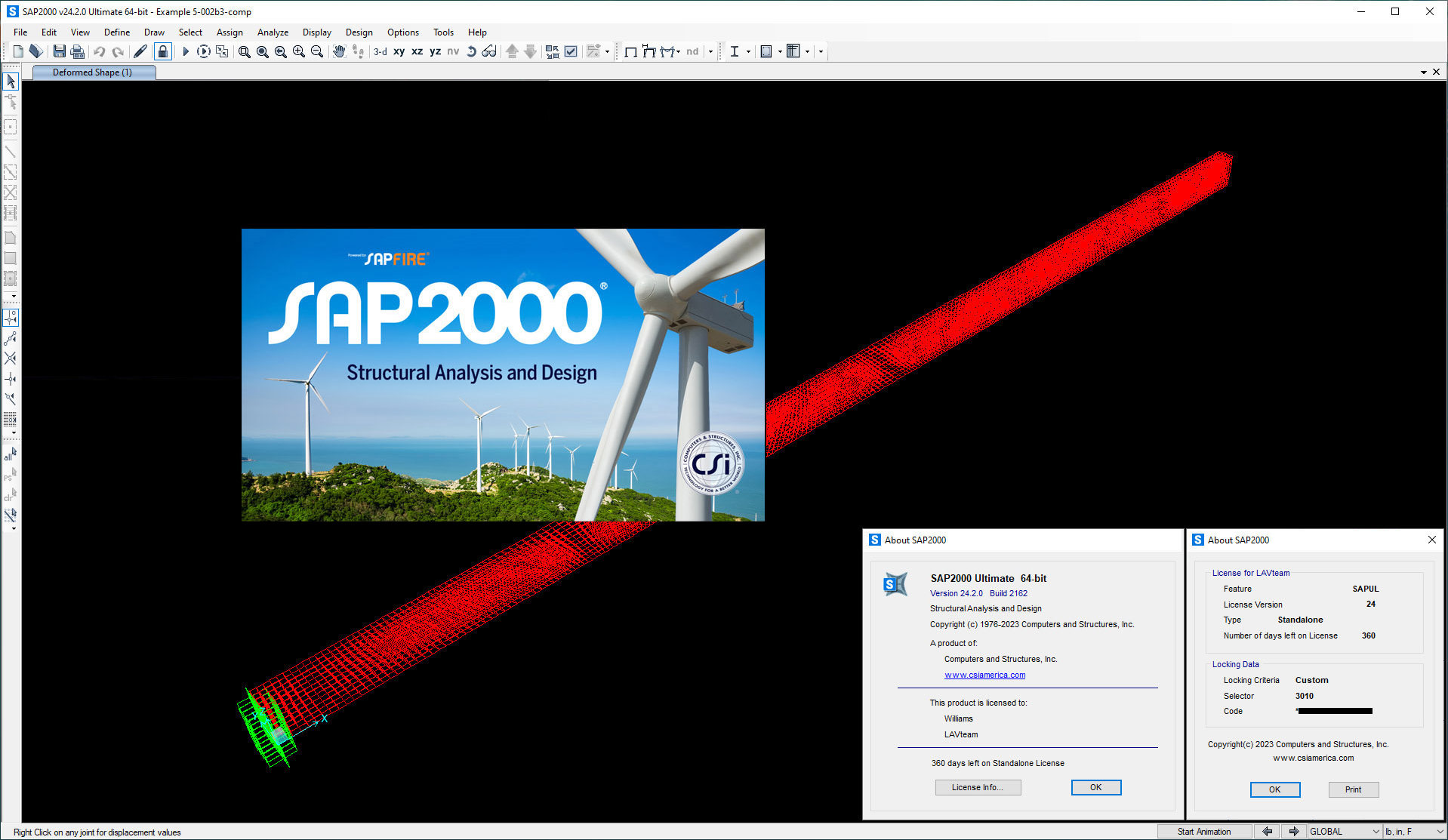
Task: Click the Move Up in List arrow
Action: pyautogui.click(x=512, y=51)
